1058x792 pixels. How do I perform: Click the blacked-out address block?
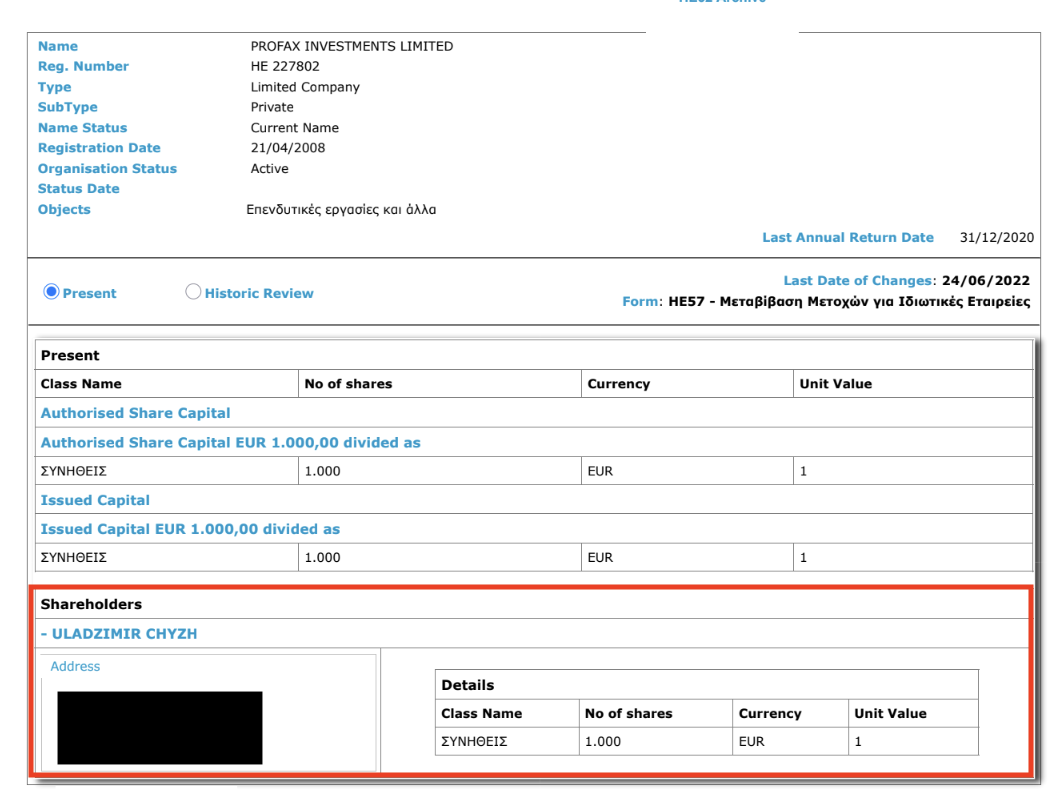point(160,727)
